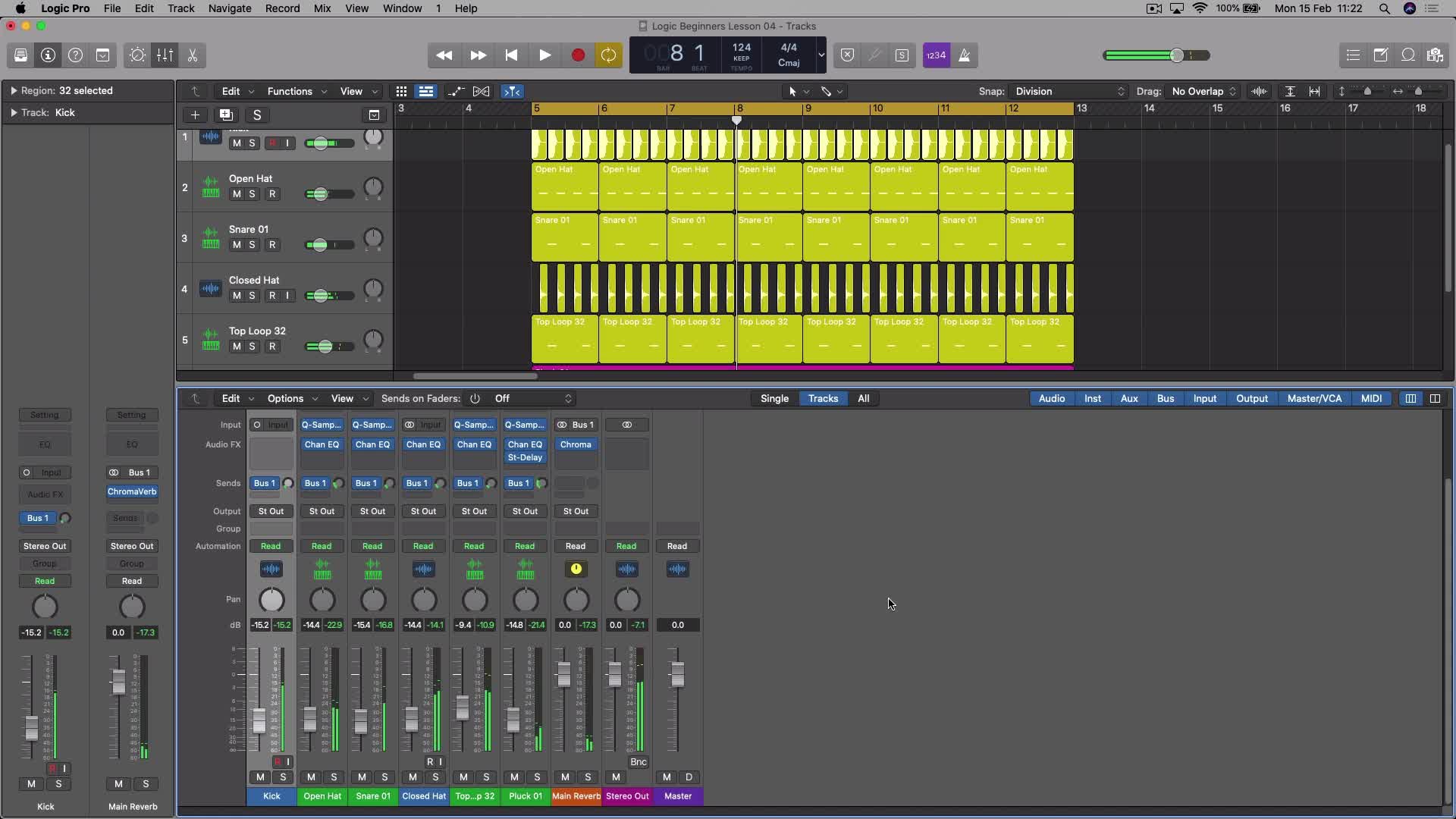Viewport: 1456px width, 819px height.
Task: Click the Add Track plus button
Action: [x=195, y=115]
